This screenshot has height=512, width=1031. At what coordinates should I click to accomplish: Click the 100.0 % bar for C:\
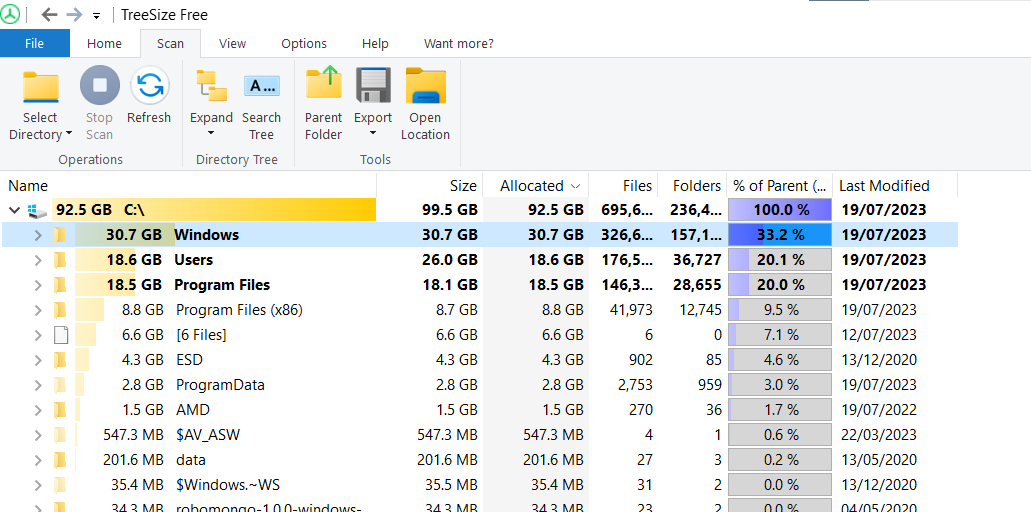click(780, 210)
